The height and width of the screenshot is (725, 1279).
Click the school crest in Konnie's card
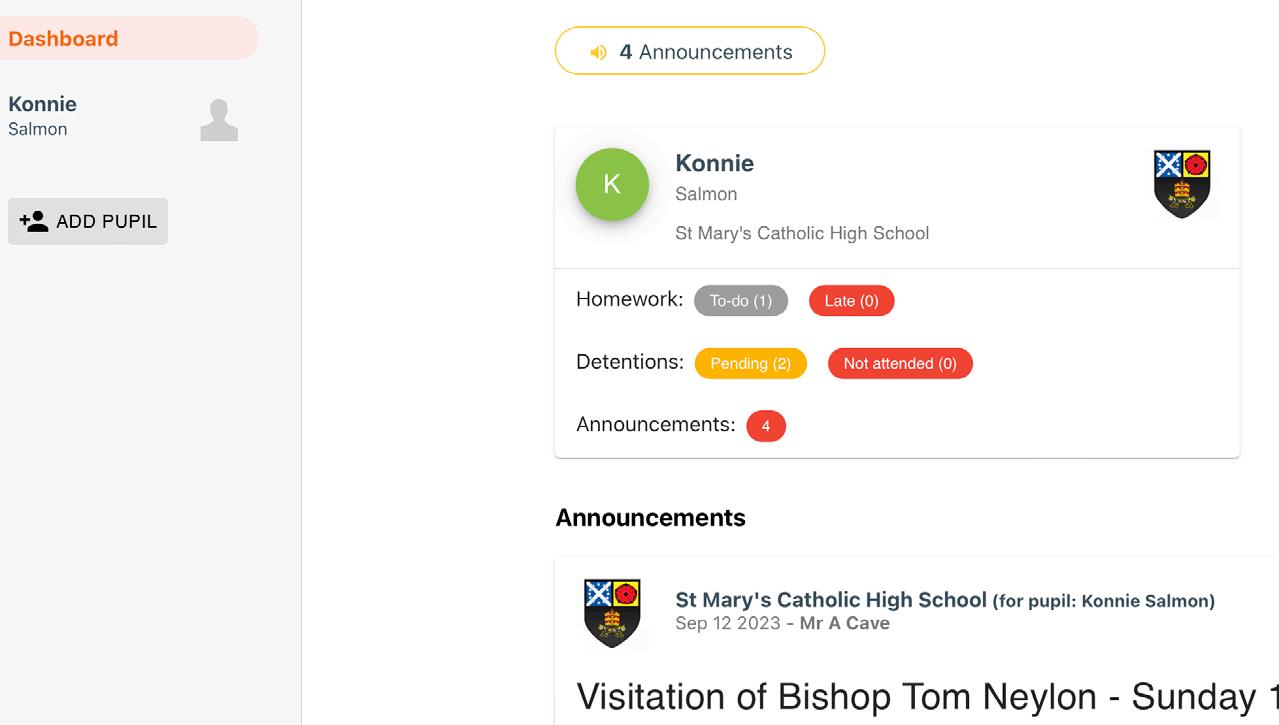click(1182, 184)
